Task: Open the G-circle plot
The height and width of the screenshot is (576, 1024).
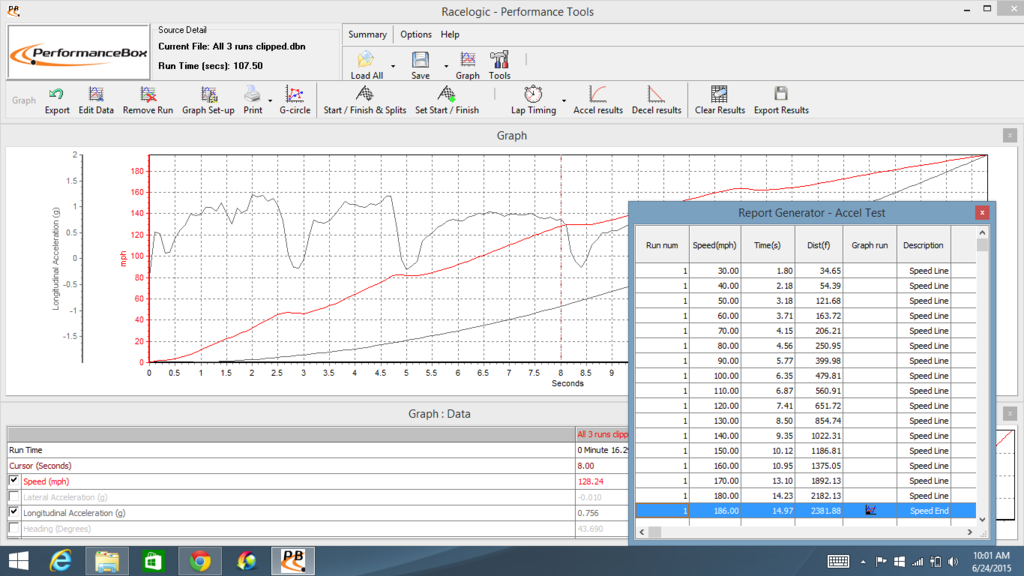Action: (x=295, y=95)
